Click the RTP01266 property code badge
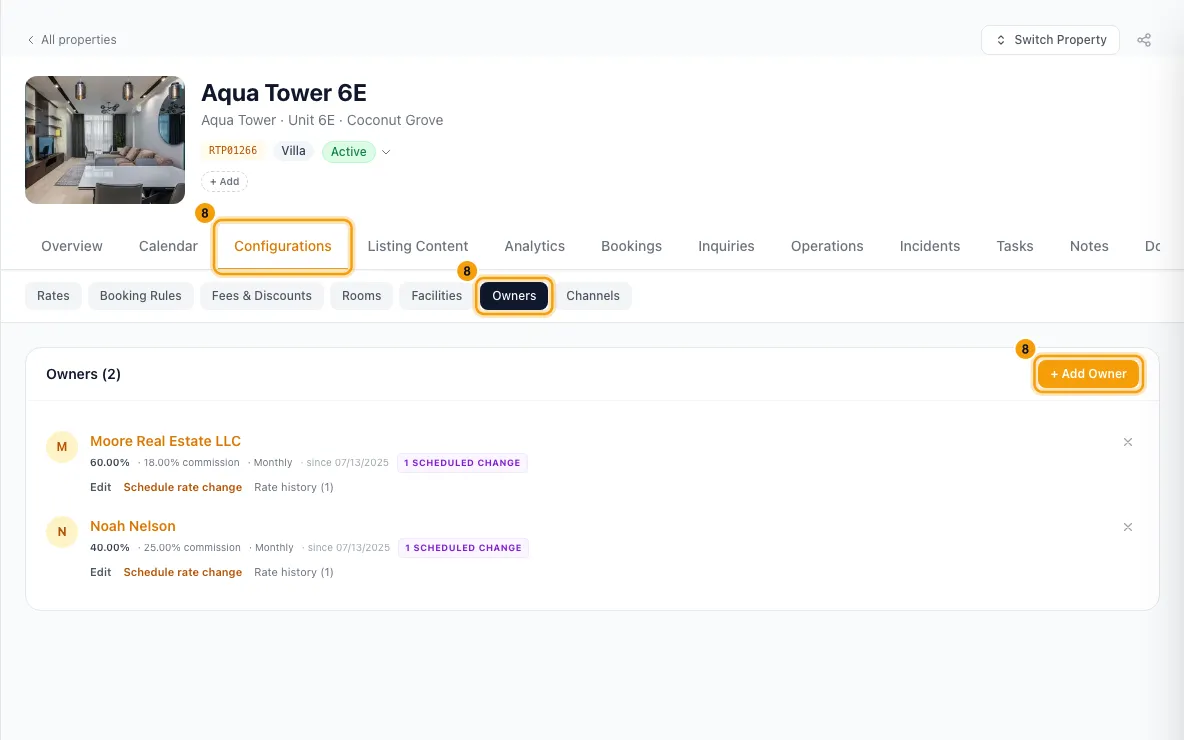The width and height of the screenshot is (1184, 740). click(233, 150)
